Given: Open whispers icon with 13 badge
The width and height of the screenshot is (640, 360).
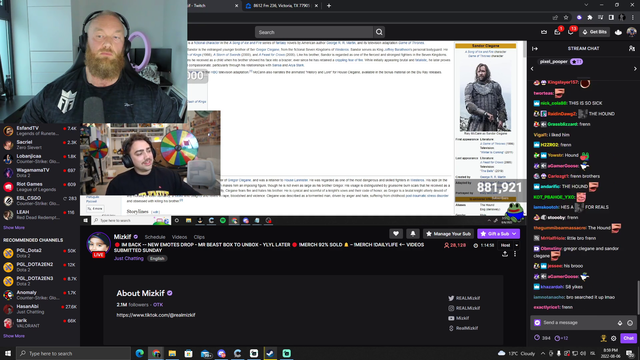Looking at the screenshot, I should [x=570, y=32].
